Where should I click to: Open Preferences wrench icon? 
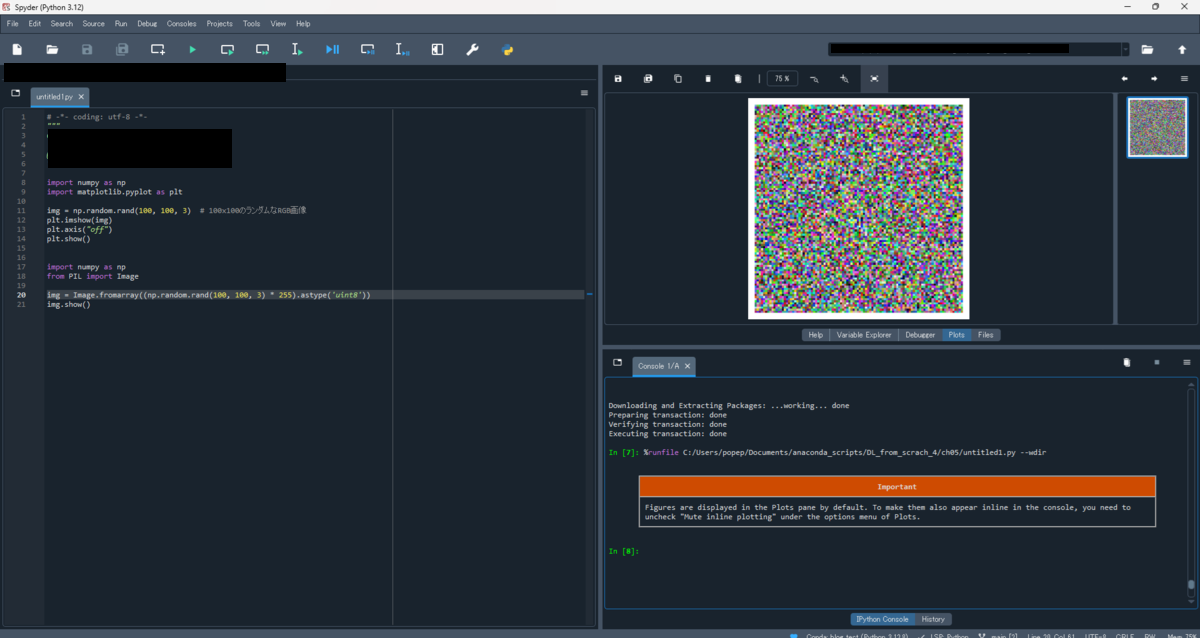click(x=472, y=49)
